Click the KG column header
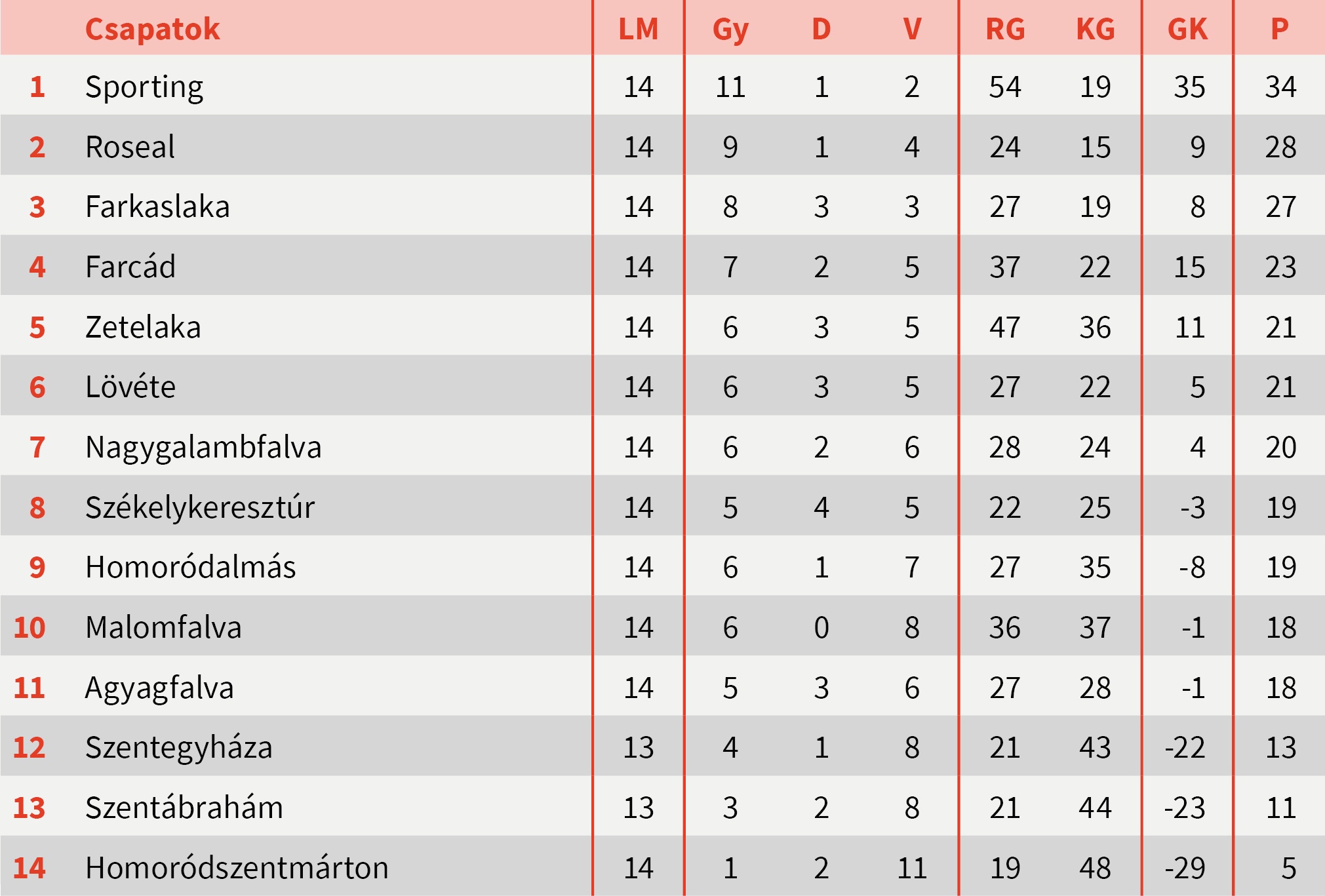Image resolution: width=1325 pixels, height=896 pixels. (1096, 29)
